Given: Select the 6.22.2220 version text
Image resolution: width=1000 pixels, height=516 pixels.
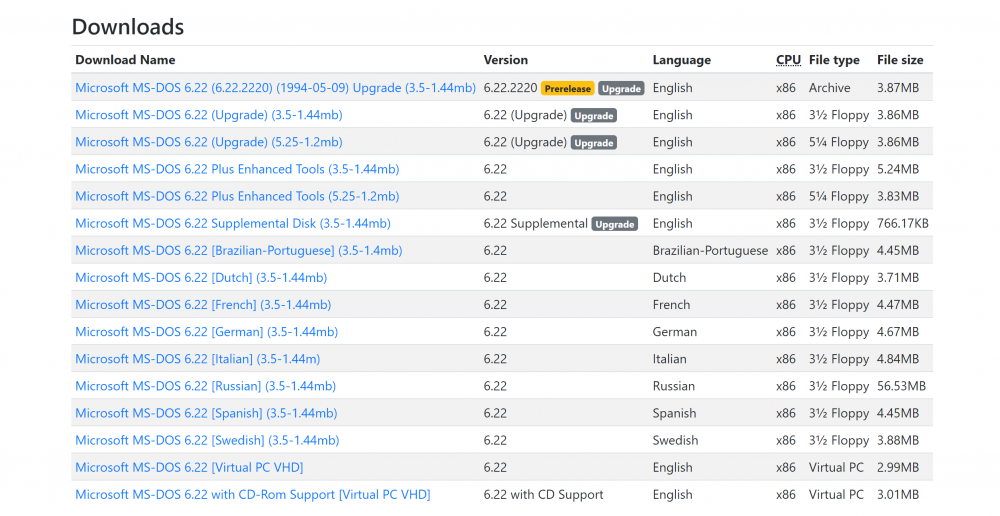Looking at the screenshot, I should [x=510, y=88].
